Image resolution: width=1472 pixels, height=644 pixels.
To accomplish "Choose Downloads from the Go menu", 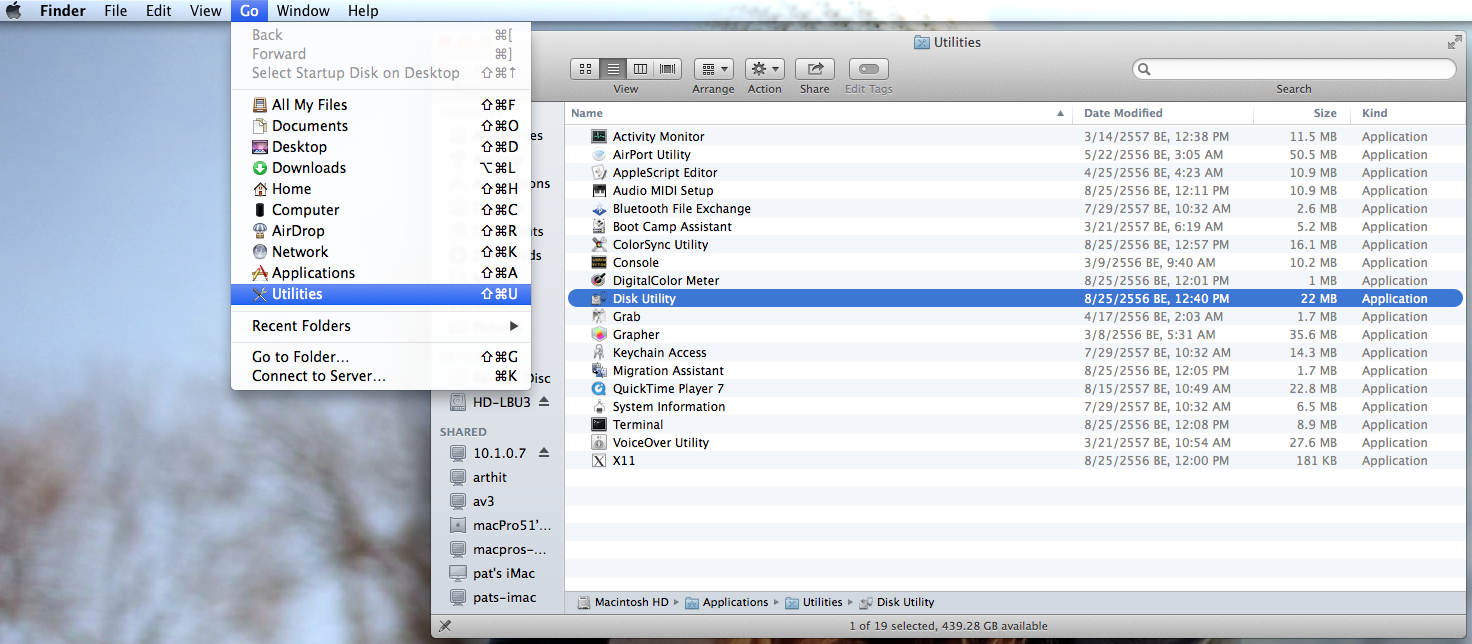I will (x=381, y=168).
